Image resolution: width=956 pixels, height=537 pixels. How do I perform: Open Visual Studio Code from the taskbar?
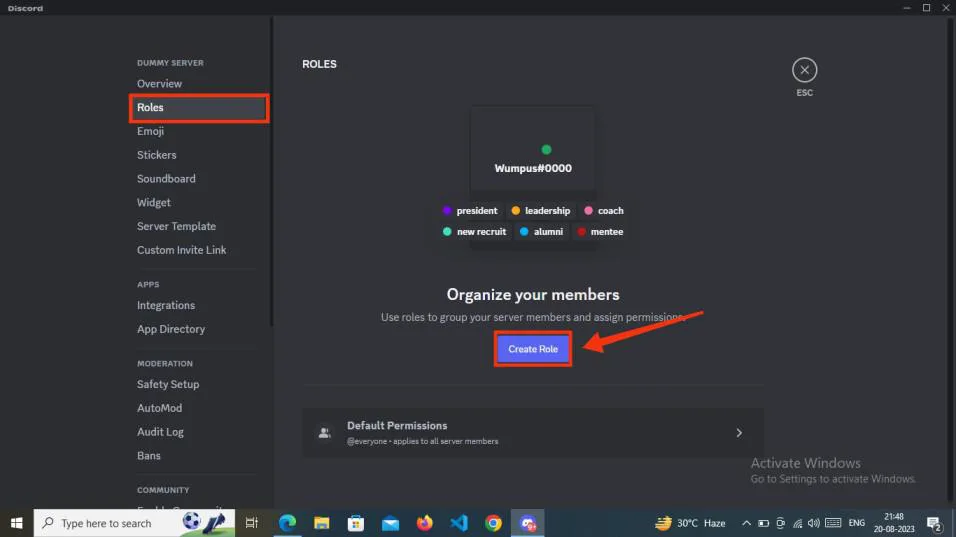pos(458,523)
